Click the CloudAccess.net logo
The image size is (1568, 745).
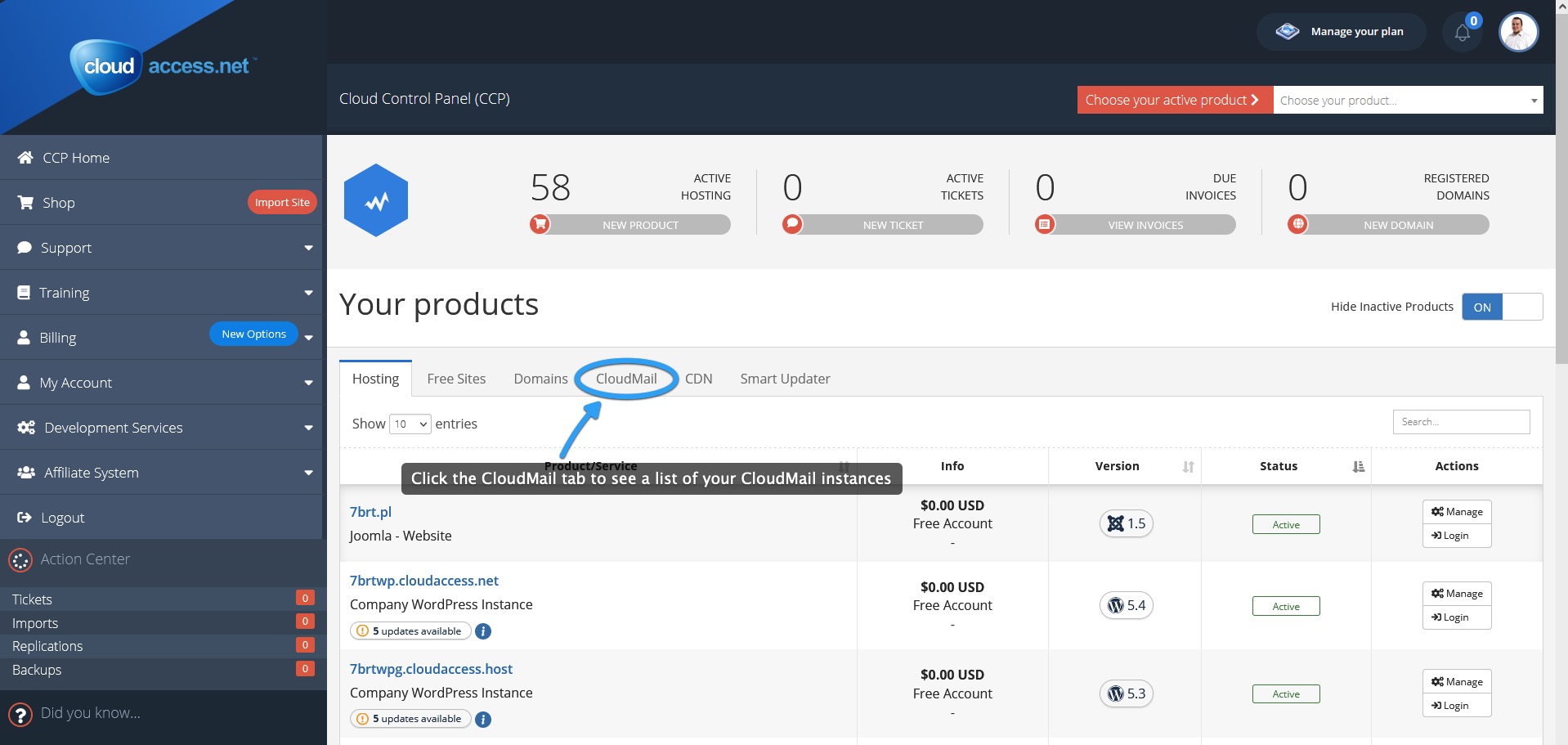point(163,66)
